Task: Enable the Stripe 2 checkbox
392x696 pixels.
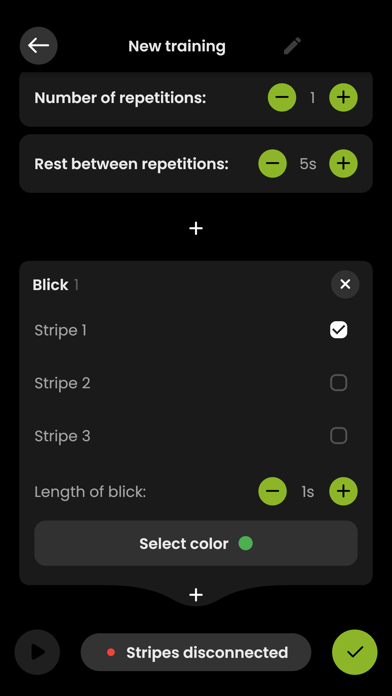Action: tap(339, 383)
